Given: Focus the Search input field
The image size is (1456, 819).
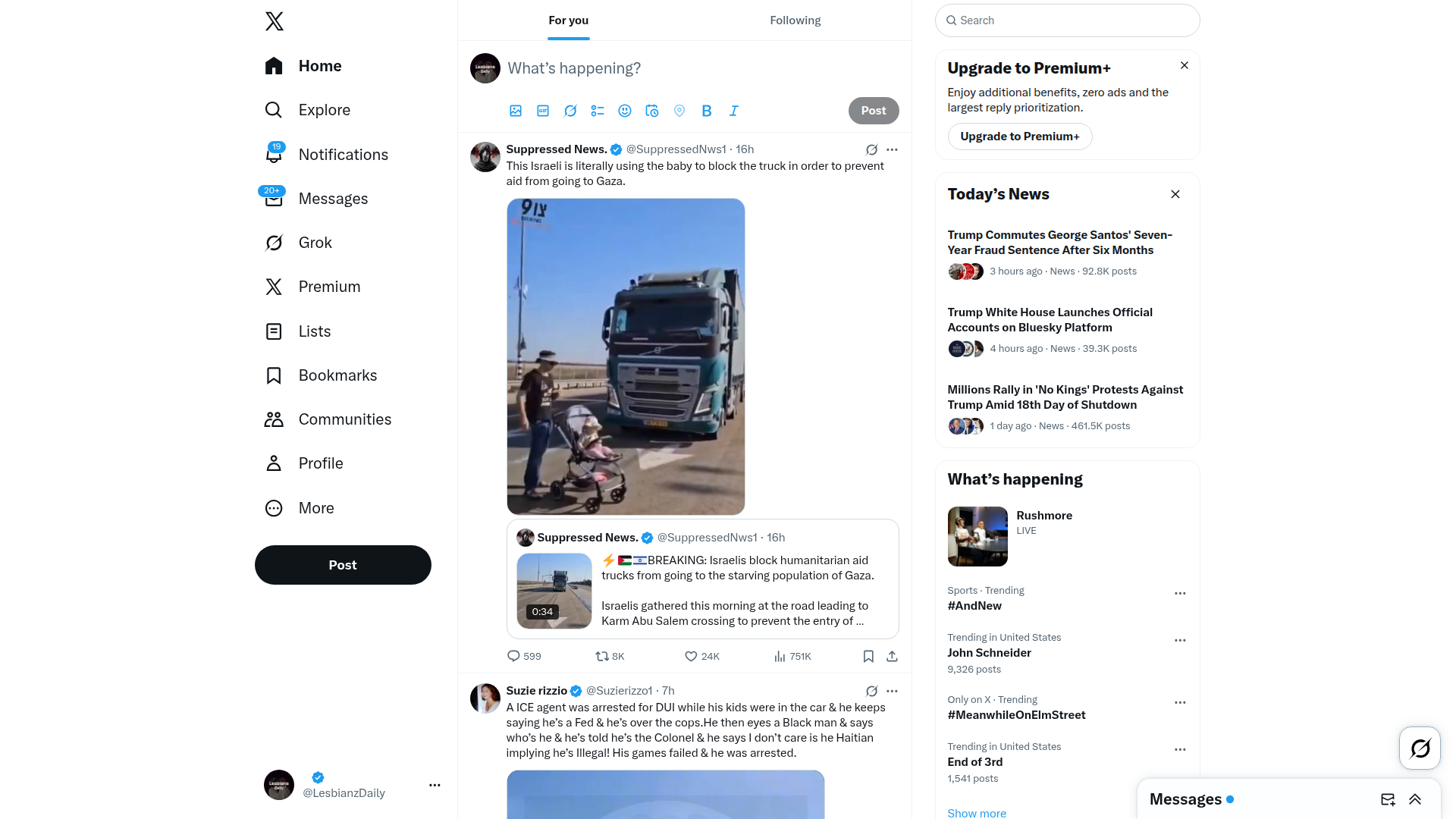Looking at the screenshot, I should point(1068,20).
